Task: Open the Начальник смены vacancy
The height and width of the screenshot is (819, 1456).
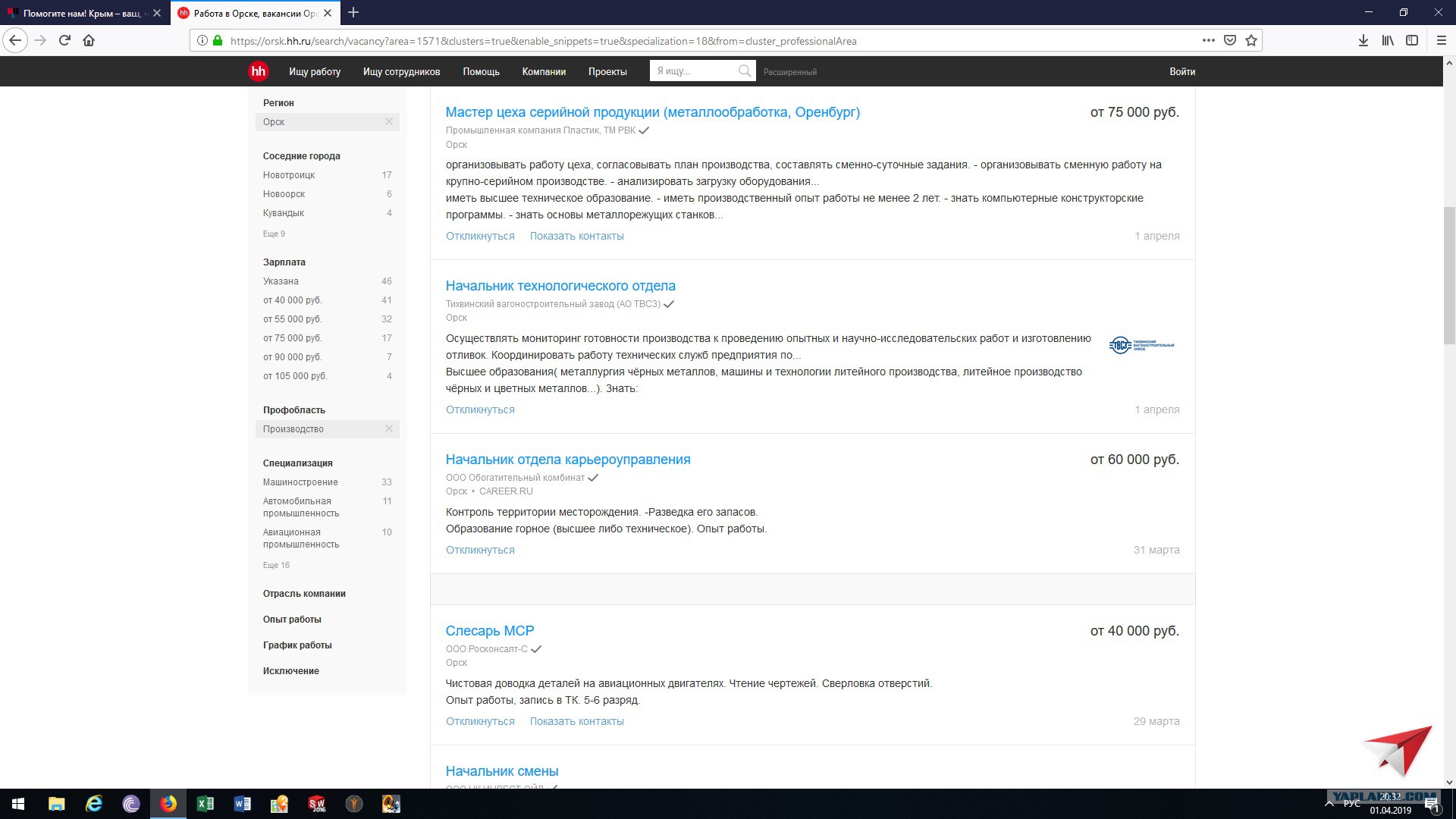Action: click(x=502, y=771)
